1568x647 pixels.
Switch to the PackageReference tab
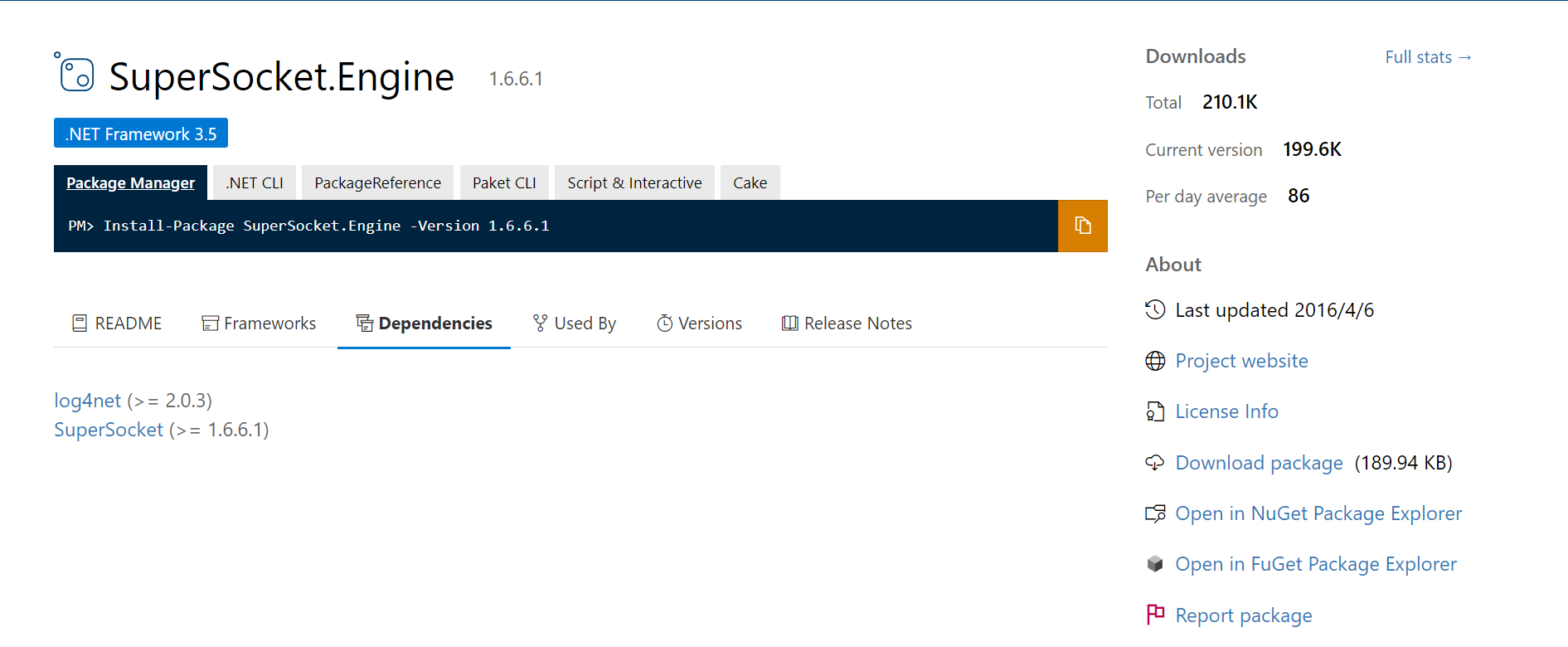coord(377,182)
